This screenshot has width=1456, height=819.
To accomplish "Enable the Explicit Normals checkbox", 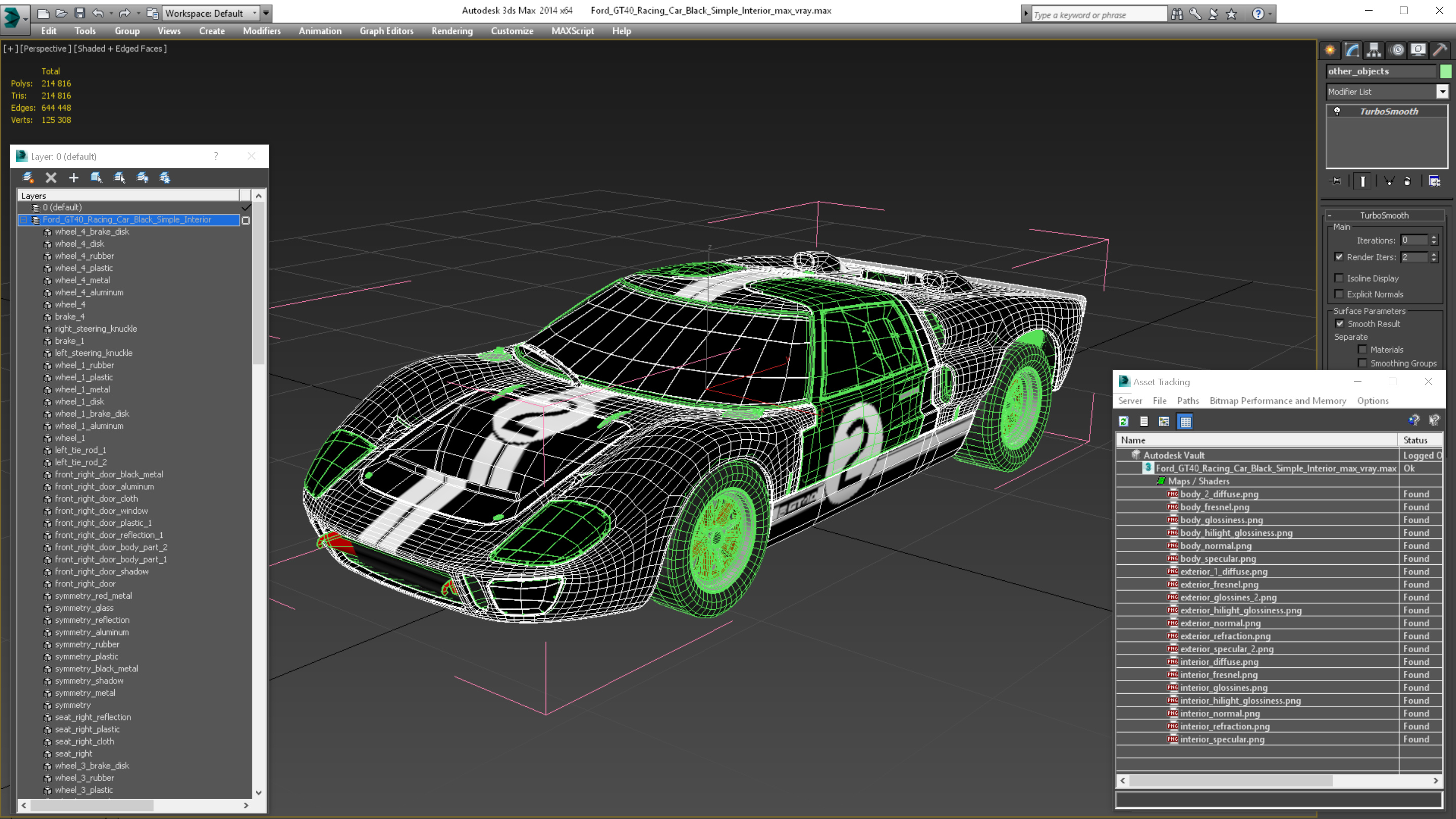I will pos(1339,294).
